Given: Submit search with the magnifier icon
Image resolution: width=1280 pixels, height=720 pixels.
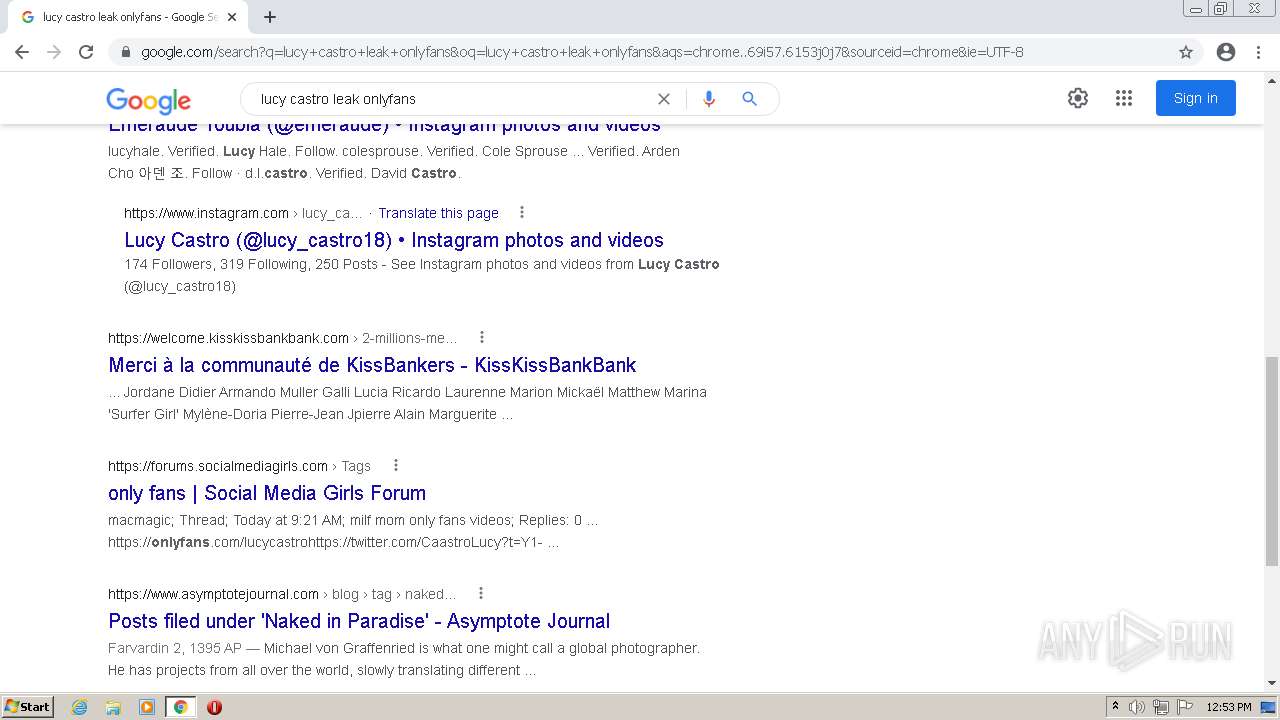Looking at the screenshot, I should (x=749, y=99).
